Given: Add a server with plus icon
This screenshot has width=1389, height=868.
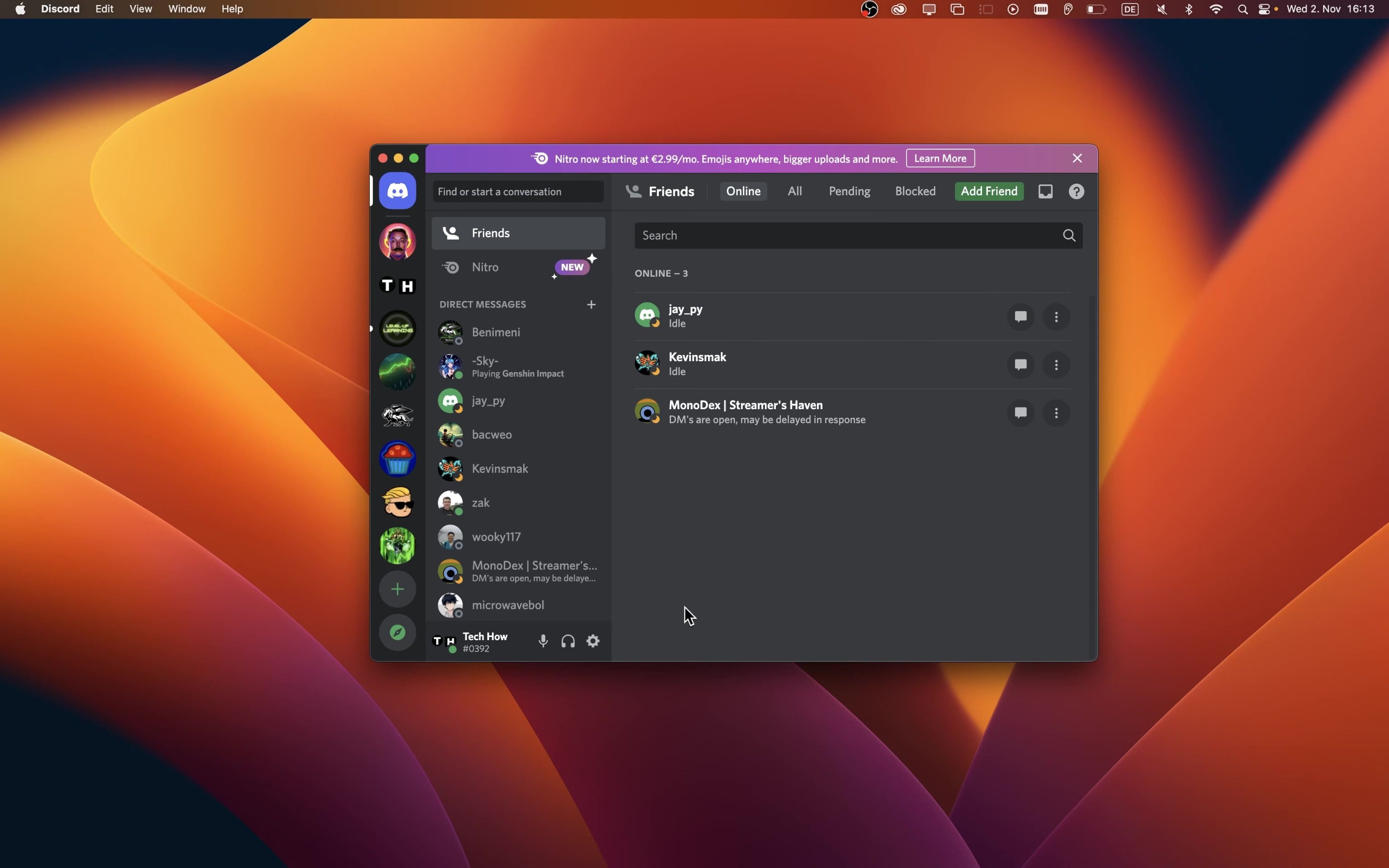Looking at the screenshot, I should 397,589.
